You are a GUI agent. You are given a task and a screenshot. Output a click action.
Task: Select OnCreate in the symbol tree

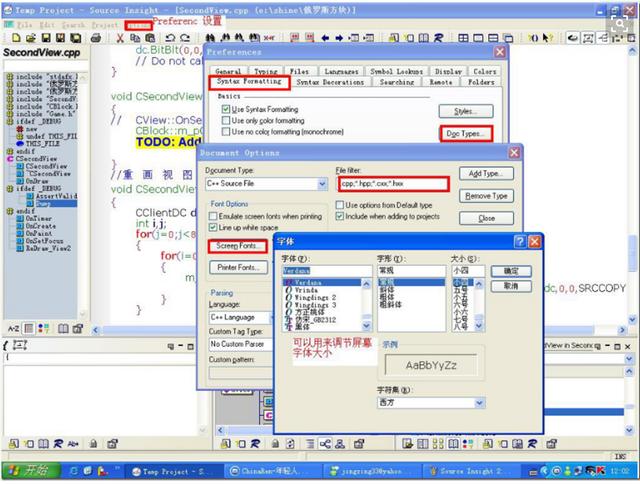(40, 226)
